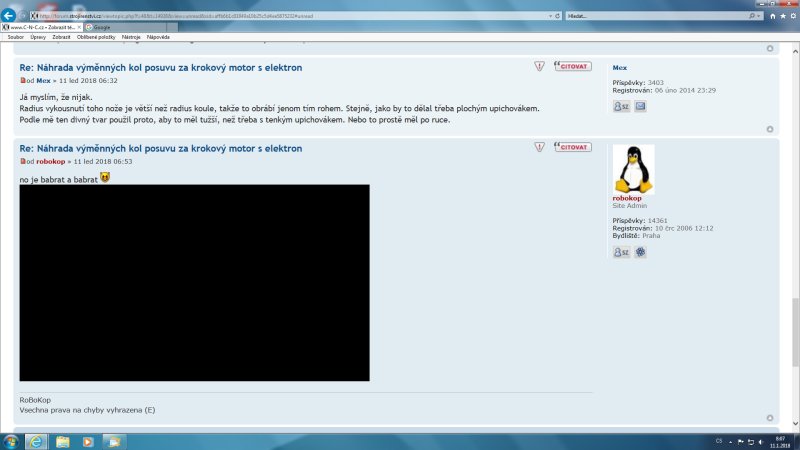This screenshot has height=450, width=800.
Task: Report Mex's post with the exclamation icon
Action: tap(539, 66)
